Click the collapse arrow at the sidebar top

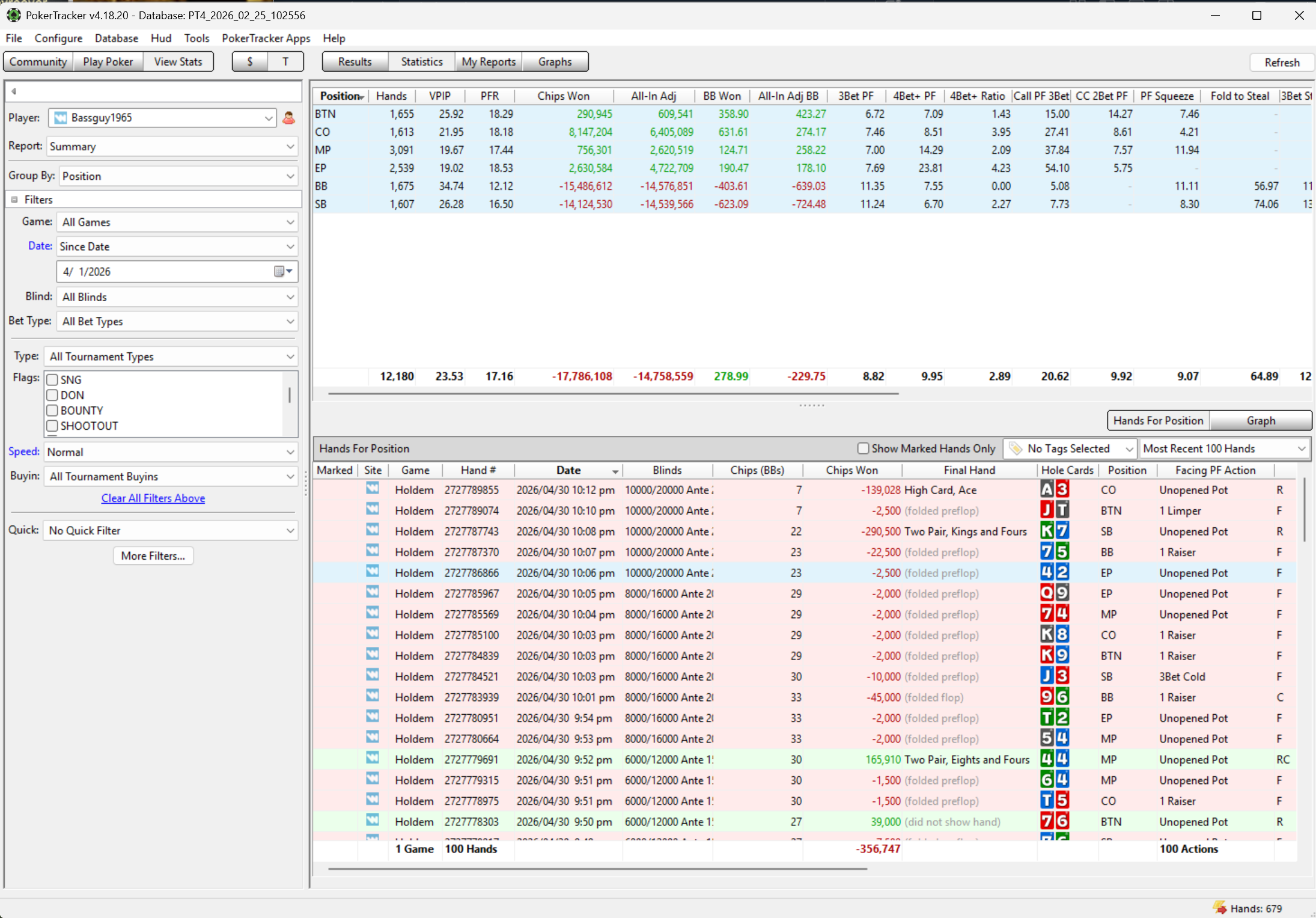point(14,91)
